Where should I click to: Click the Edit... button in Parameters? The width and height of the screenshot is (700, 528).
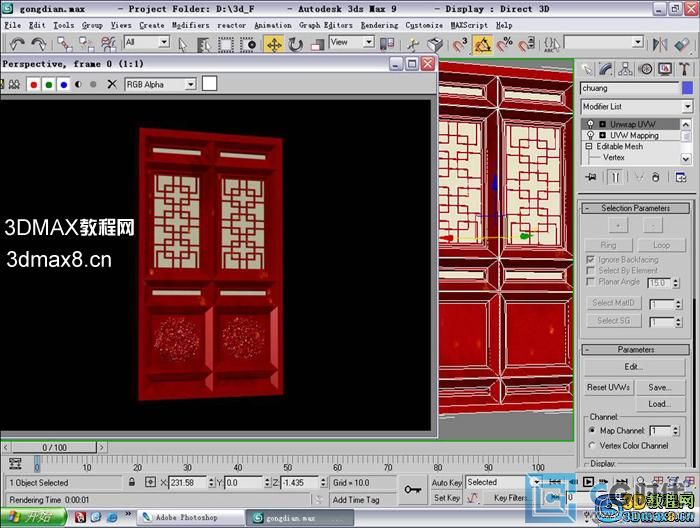634,367
